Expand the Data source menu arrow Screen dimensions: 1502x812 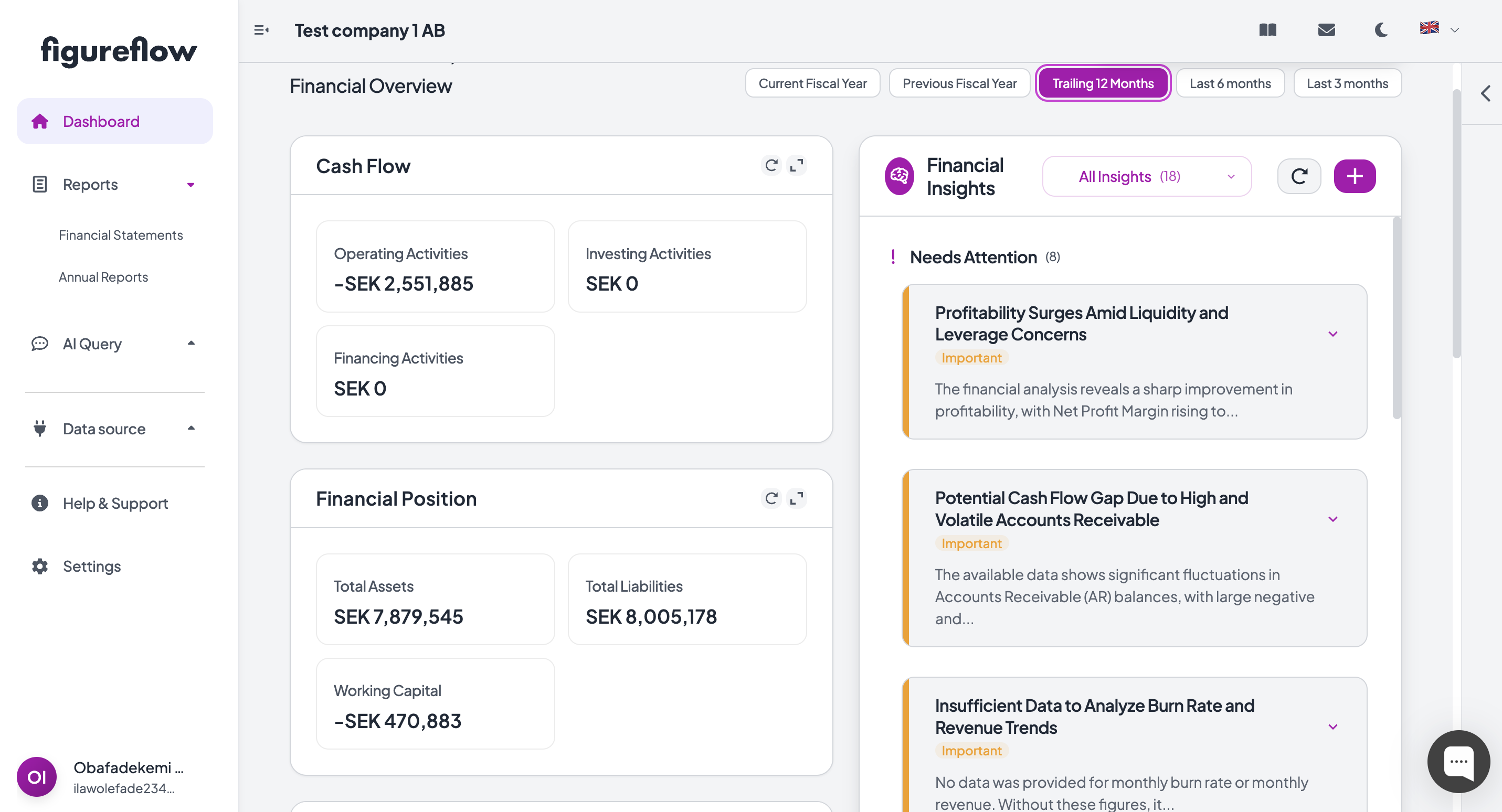(191, 429)
